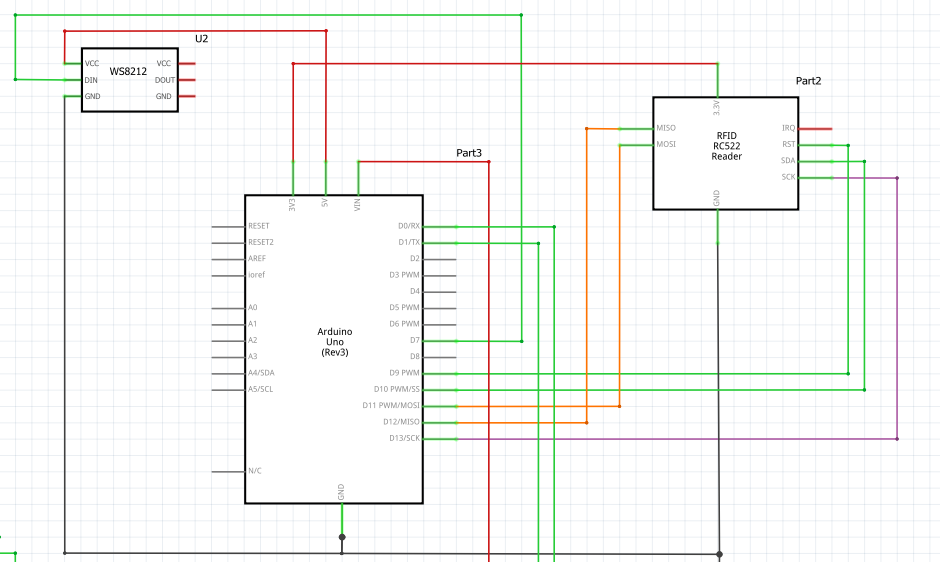Click the 3.3V pin on RFID reader
940x562 pixels.
click(x=716, y=108)
